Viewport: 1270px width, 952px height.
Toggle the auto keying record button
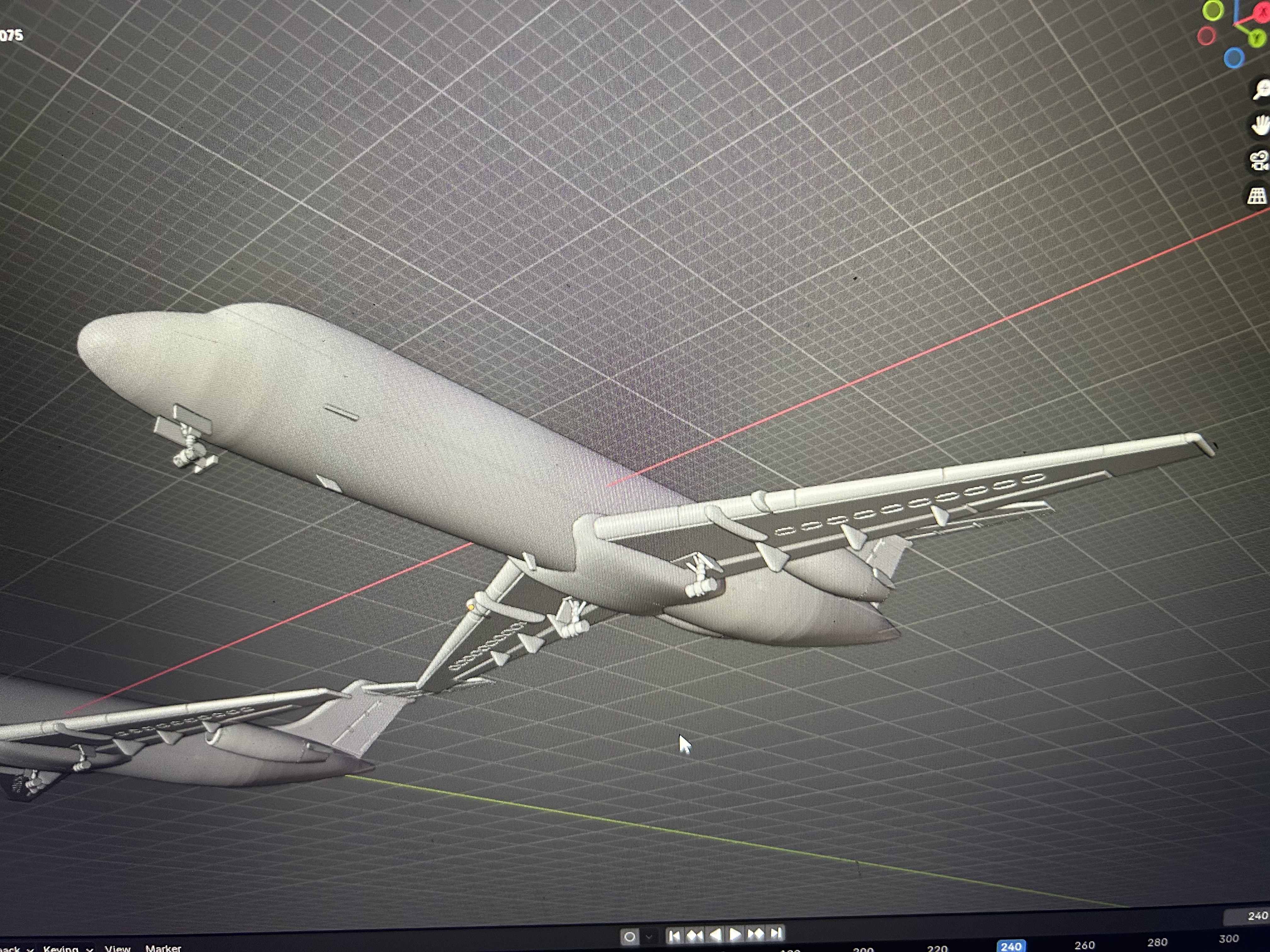[x=629, y=937]
